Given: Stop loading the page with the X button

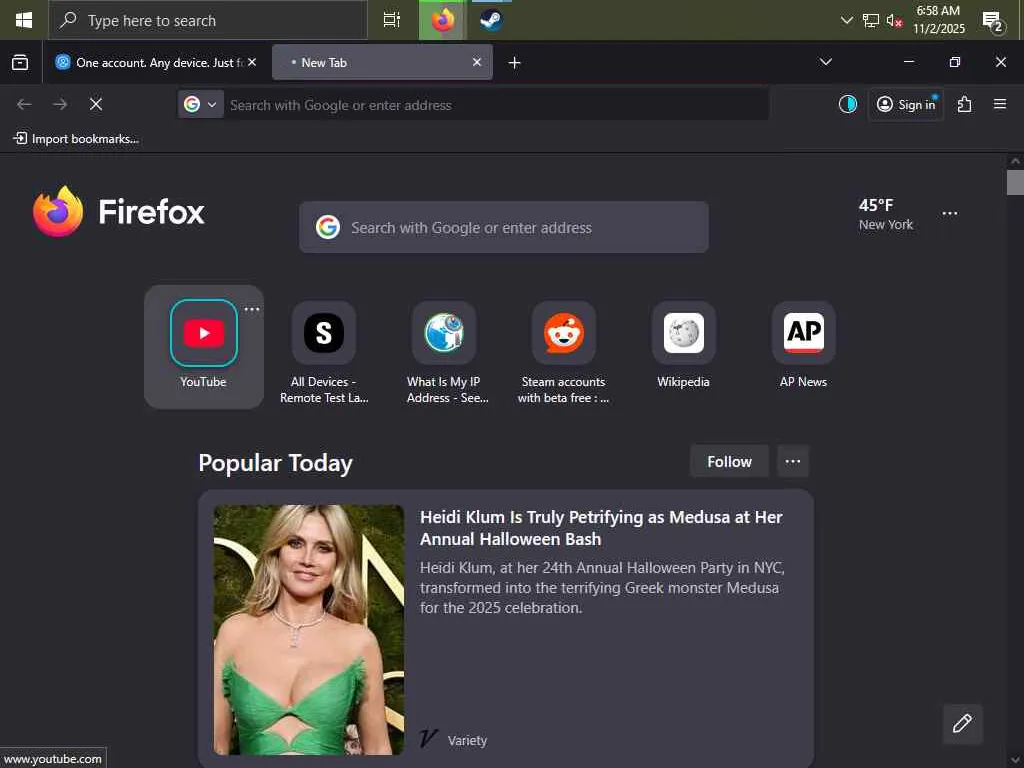Looking at the screenshot, I should click(96, 104).
